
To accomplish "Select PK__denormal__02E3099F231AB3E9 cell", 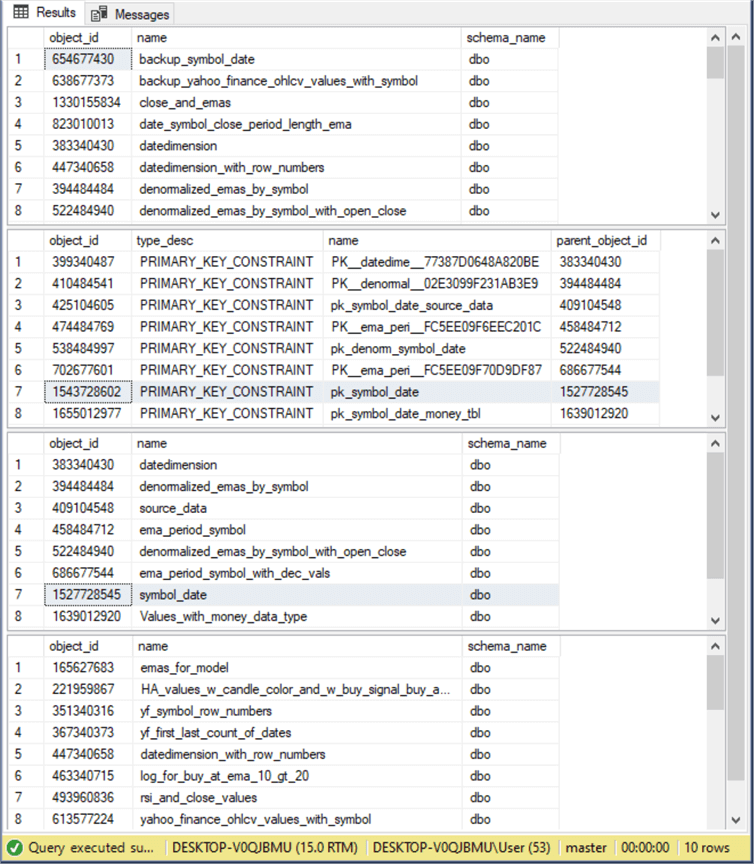I will (437, 283).
